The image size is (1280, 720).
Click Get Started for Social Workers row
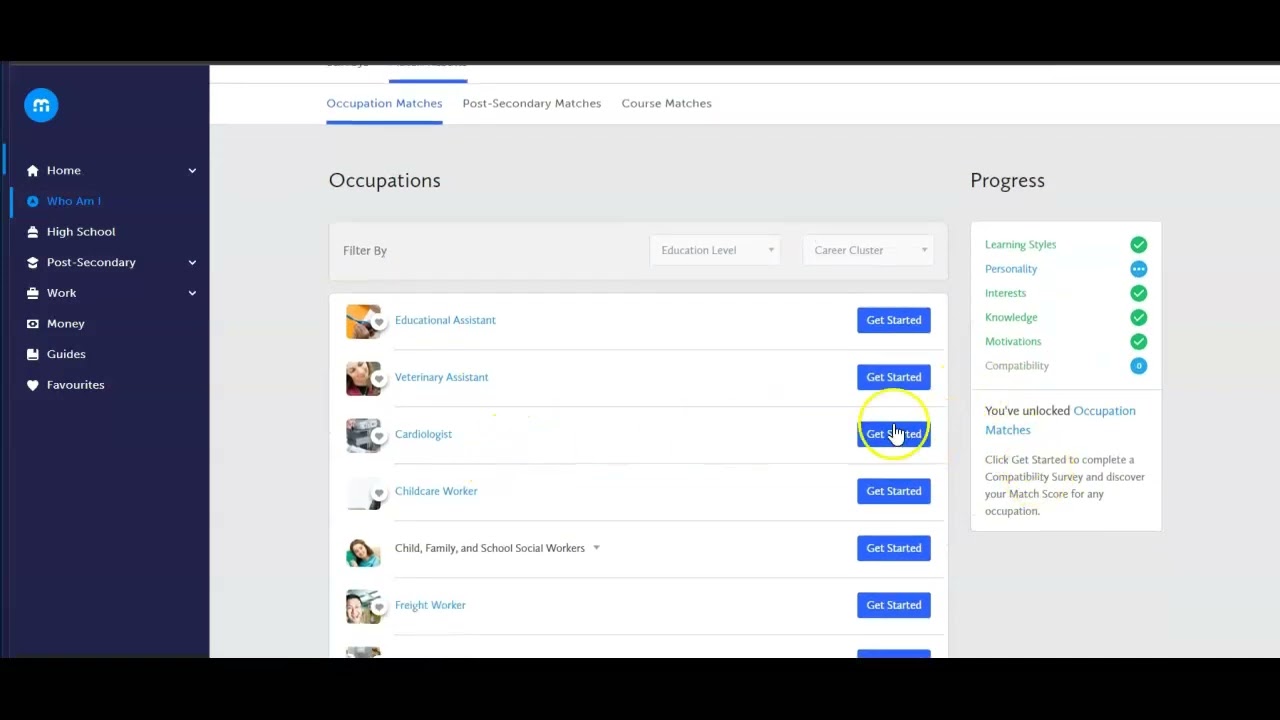[894, 548]
